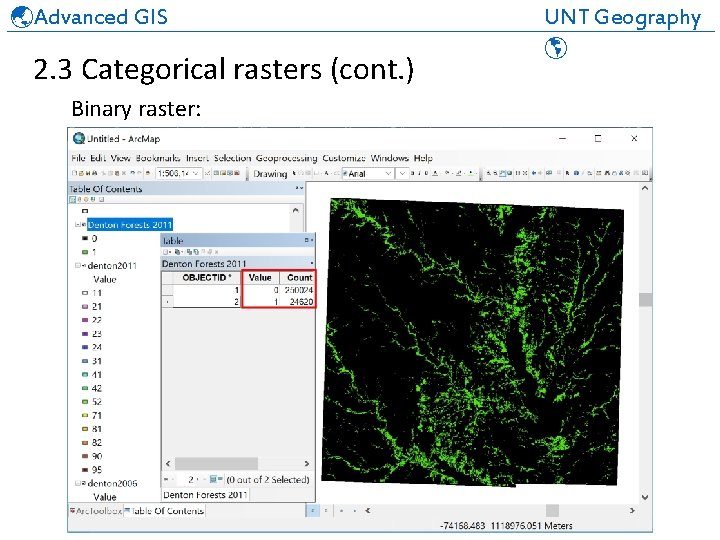Click the Refresh map view button
This screenshot has width=720, height=540.
point(341,510)
